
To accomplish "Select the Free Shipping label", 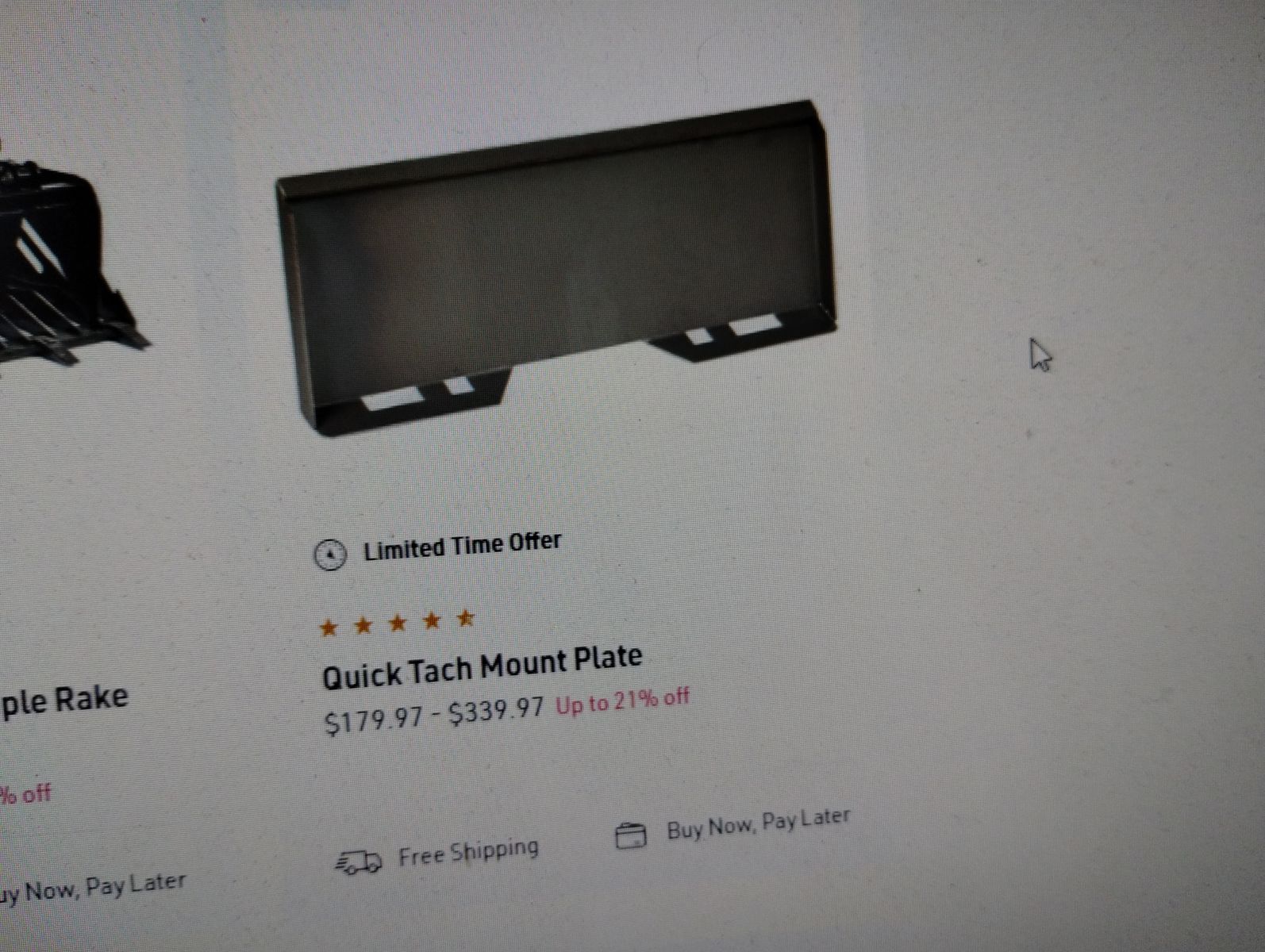I will click(x=468, y=853).
